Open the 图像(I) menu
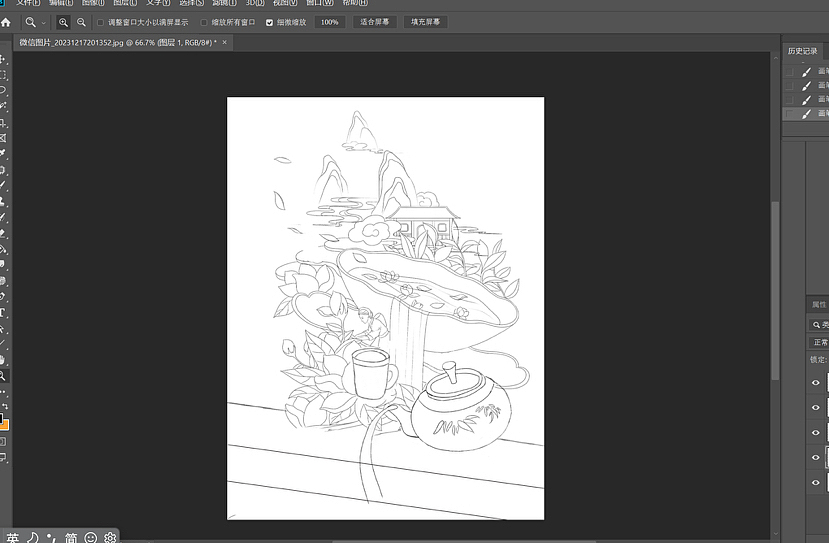Viewport: 829px width, 543px height. coord(93,3)
